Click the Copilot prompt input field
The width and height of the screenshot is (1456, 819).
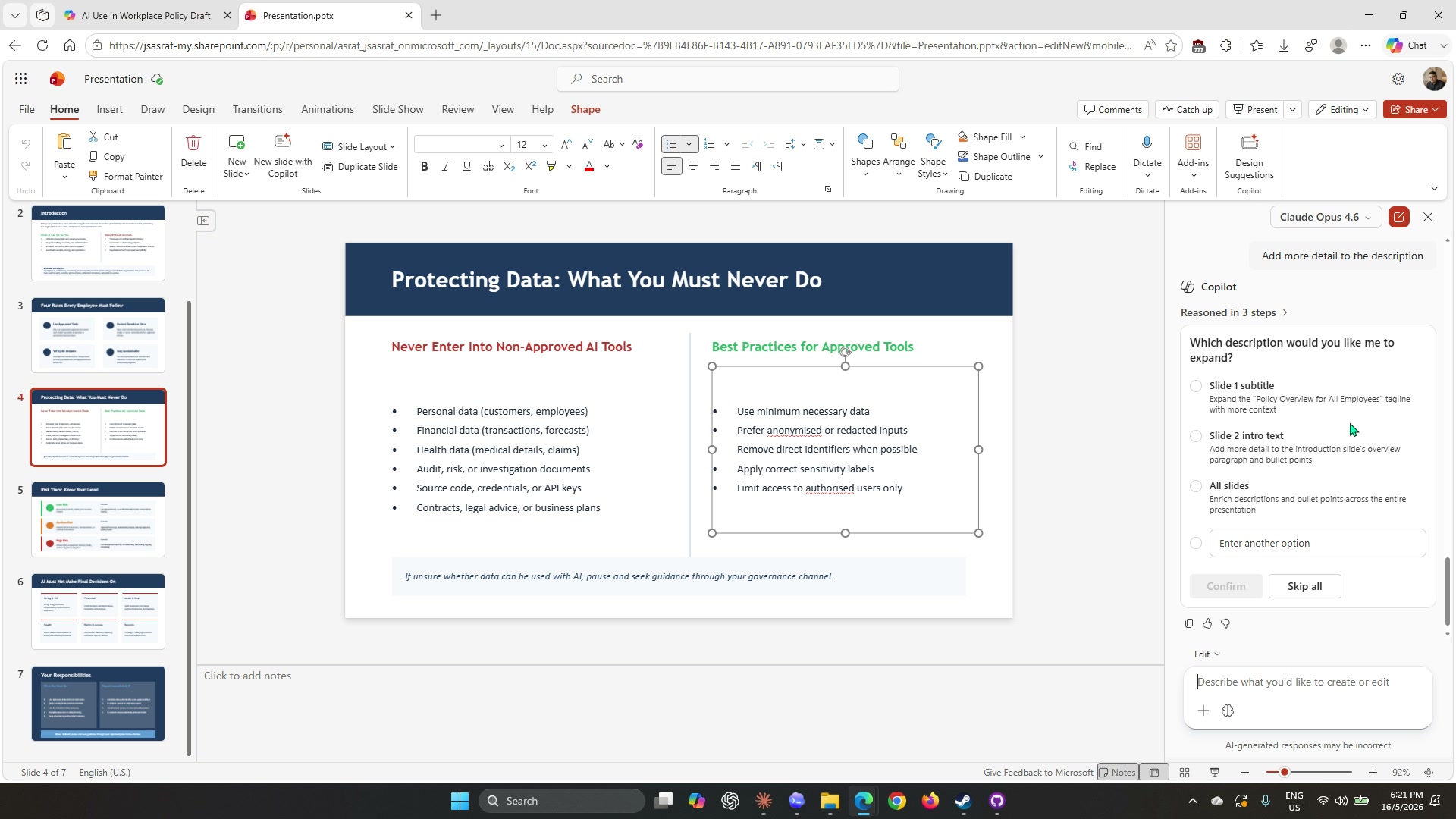click(x=1307, y=682)
